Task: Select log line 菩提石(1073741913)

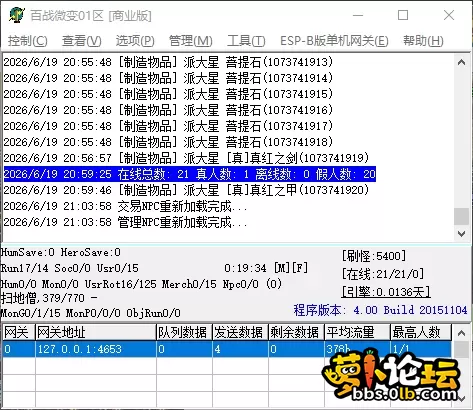Action: [168, 62]
